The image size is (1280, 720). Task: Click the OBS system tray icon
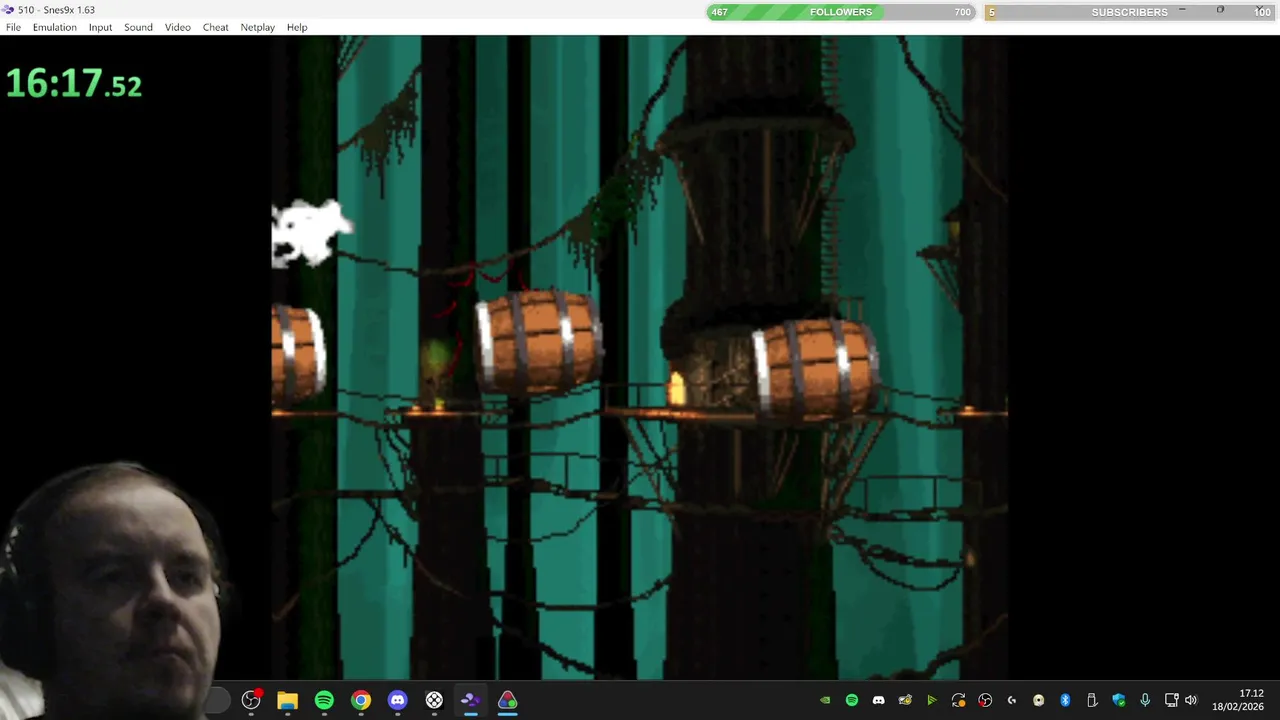click(x=985, y=700)
